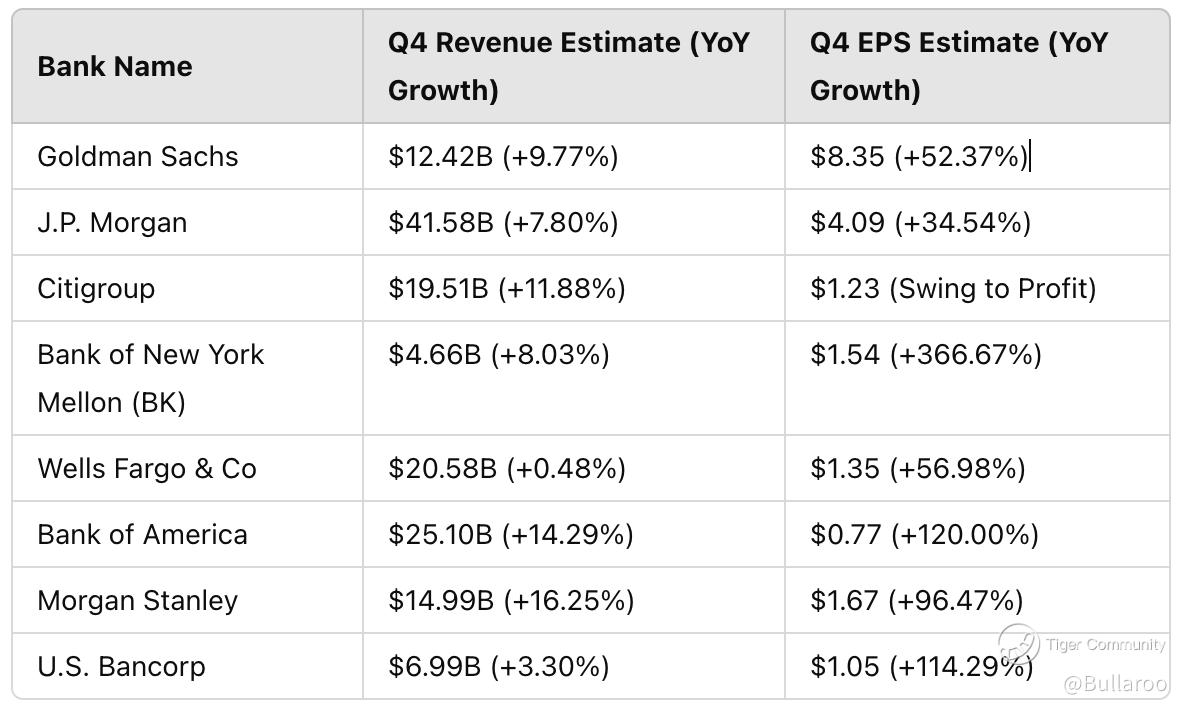Image resolution: width=1190 pixels, height=710 pixels.
Task: Click the Wells Fargo & Co cell
Action: [147, 469]
